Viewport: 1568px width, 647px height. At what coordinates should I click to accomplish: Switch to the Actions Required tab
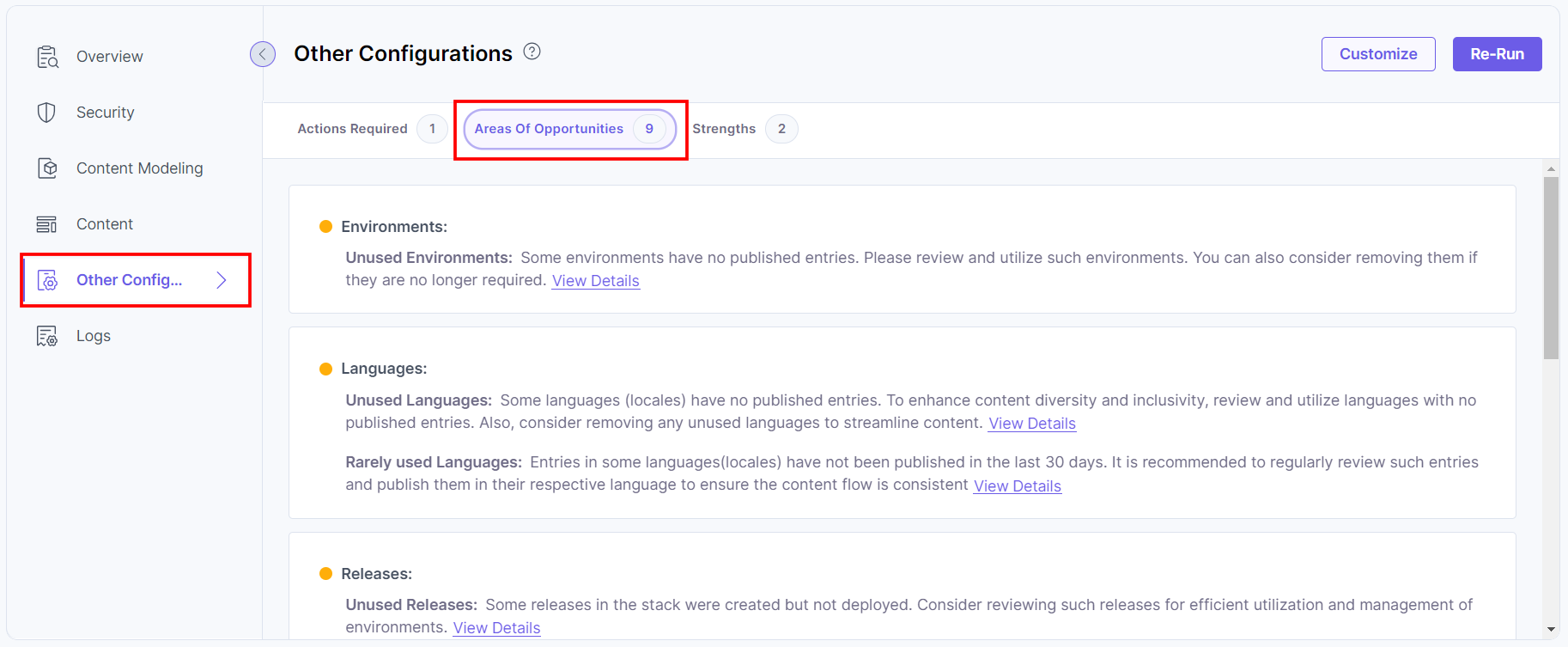[371, 129]
